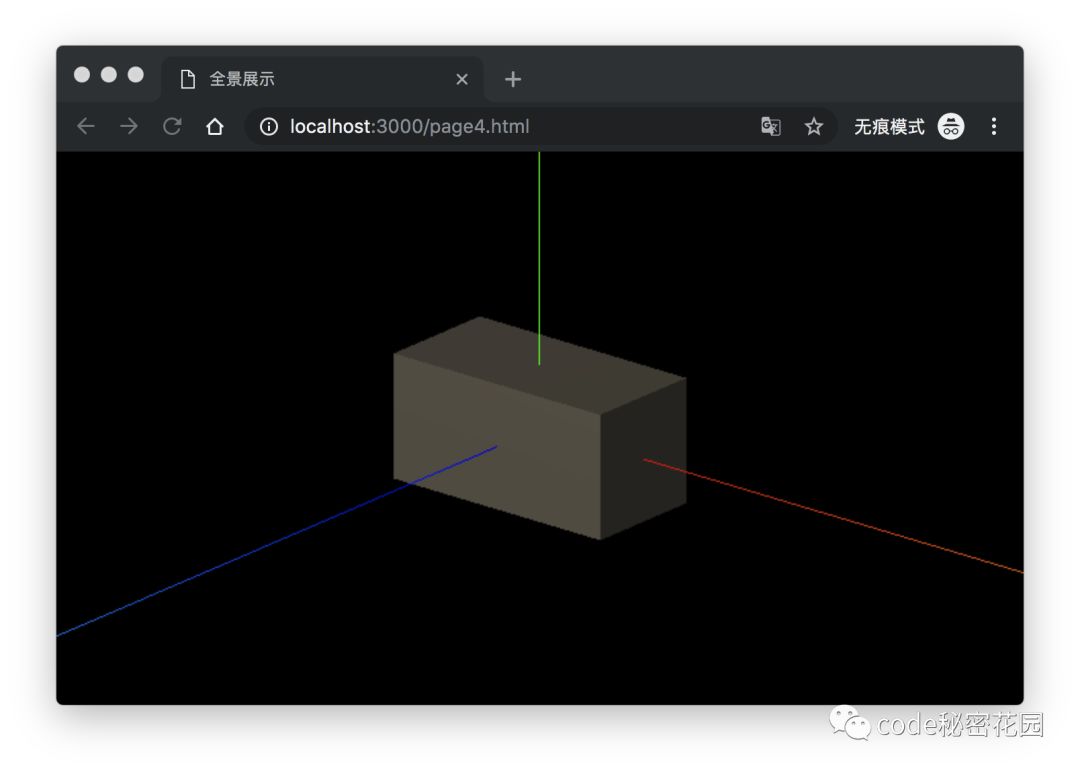The image size is (1080, 772).
Task: Click the red close window button
Action: (82, 74)
